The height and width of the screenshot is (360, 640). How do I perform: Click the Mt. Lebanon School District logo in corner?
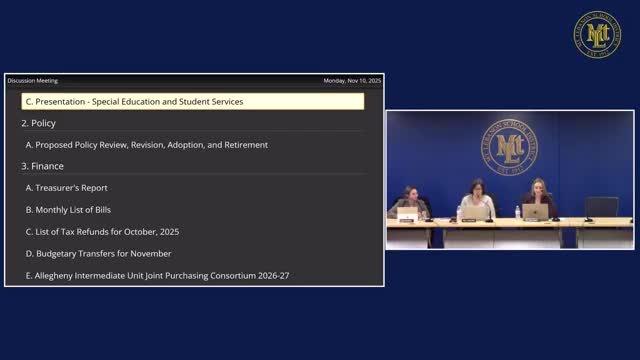tap(597, 35)
